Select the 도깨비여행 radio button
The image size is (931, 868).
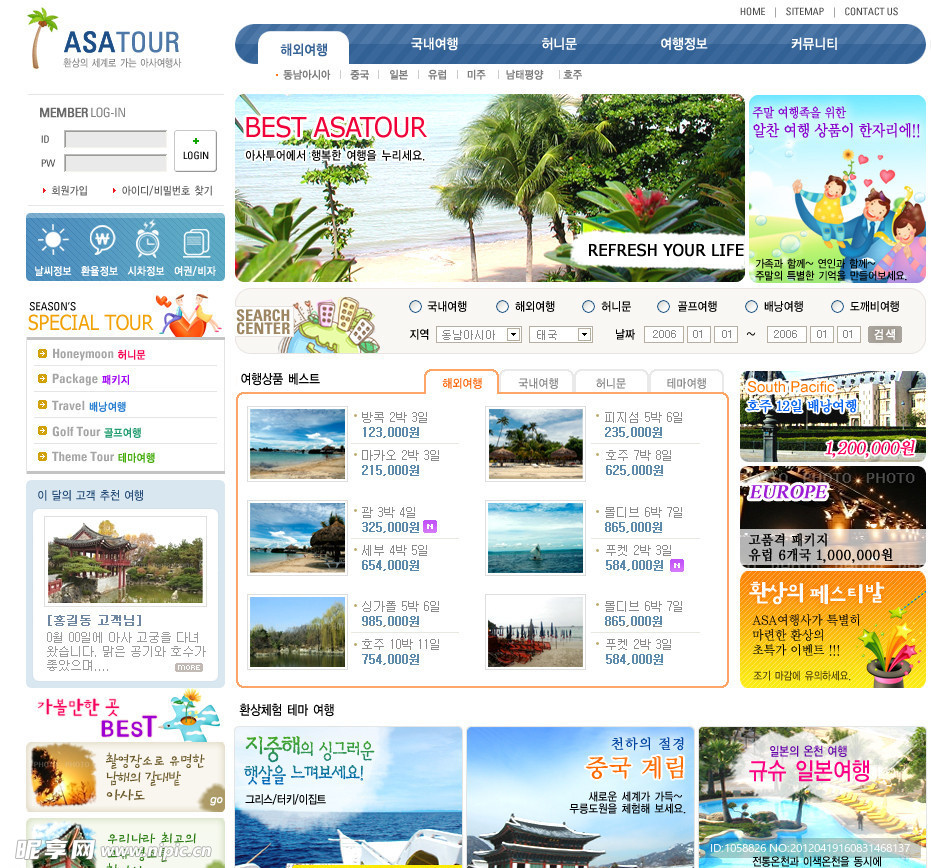(x=837, y=306)
